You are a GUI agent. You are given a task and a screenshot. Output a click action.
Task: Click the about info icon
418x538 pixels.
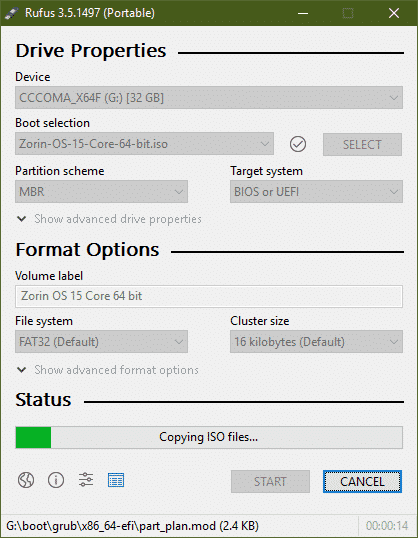(56, 480)
